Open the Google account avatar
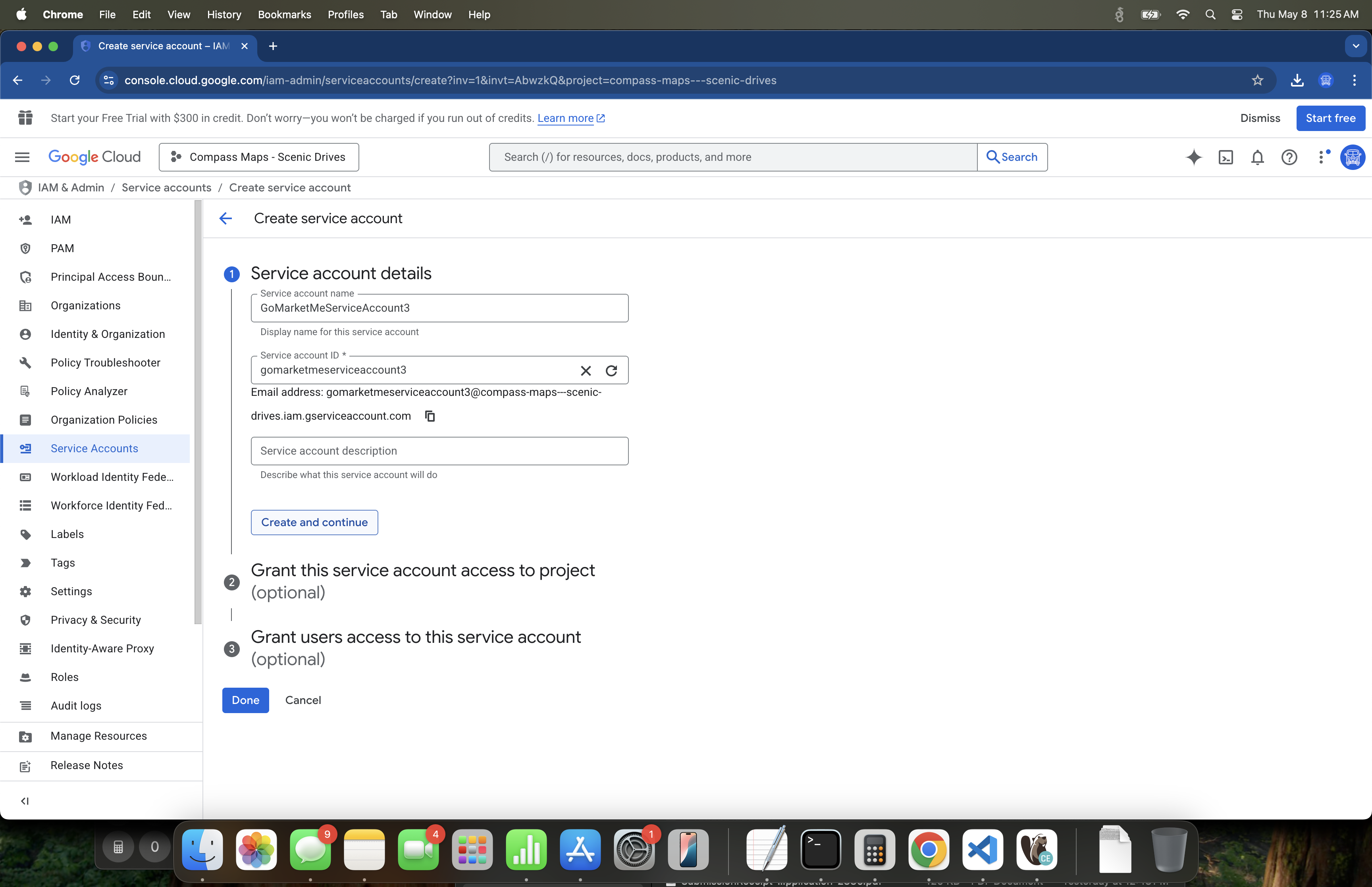The image size is (1372, 887). (1353, 157)
